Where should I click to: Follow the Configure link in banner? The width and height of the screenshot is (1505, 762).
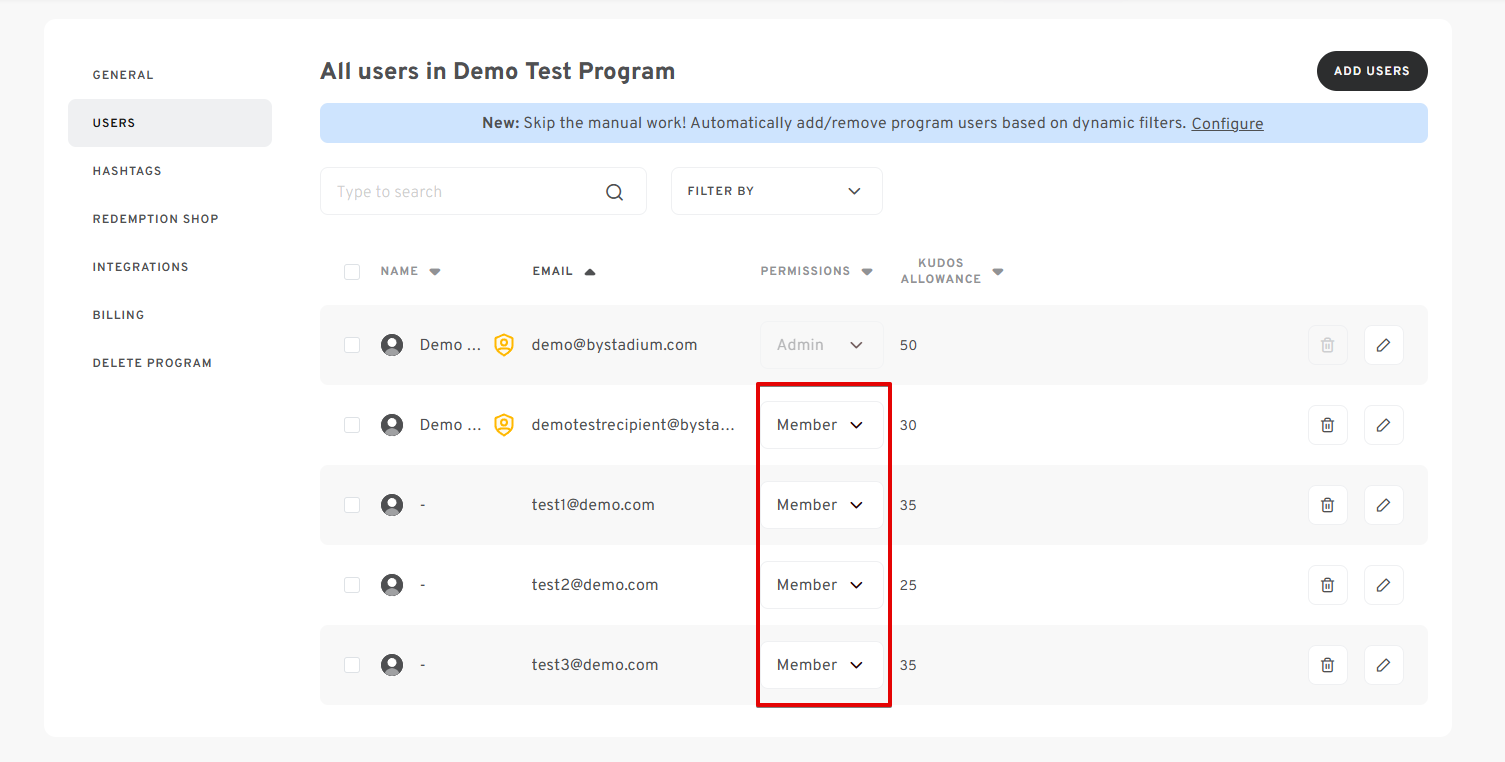(1227, 124)
